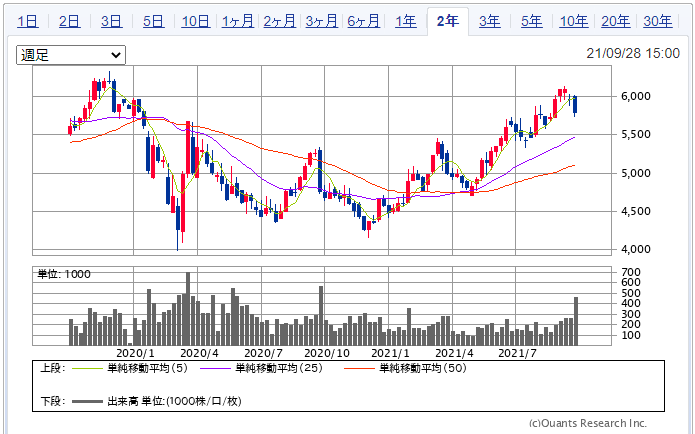This screenshot has height=434, width=695.
Task: Switch to the 1日 time range tab
Action: 28,21
